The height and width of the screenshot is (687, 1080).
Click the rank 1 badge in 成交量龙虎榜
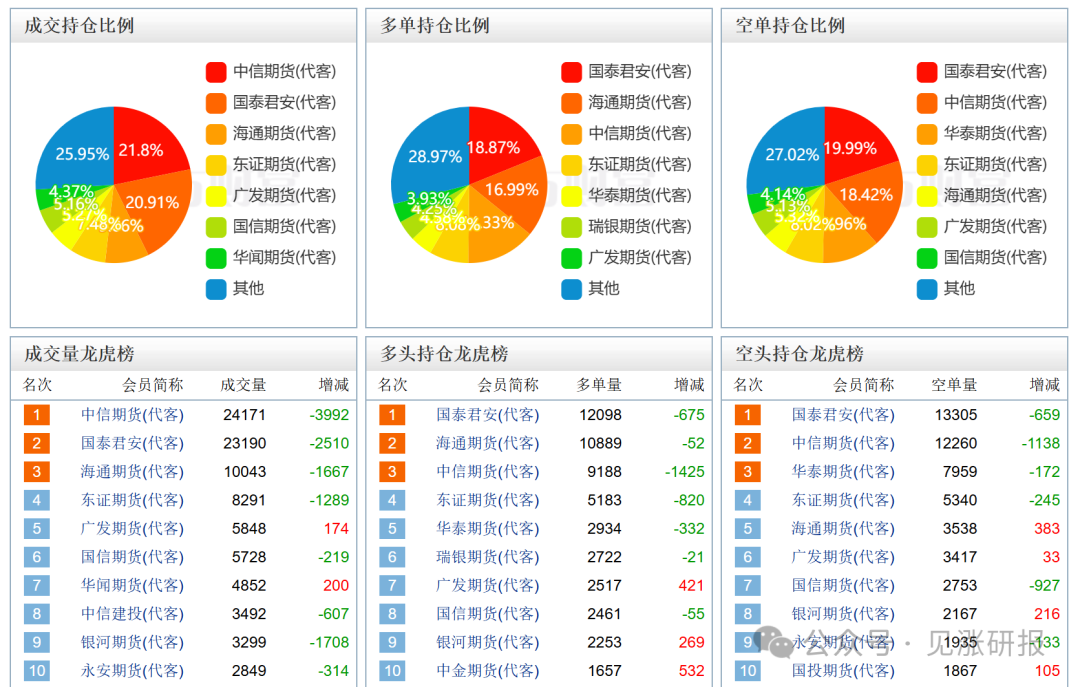[x=36, y=415]
